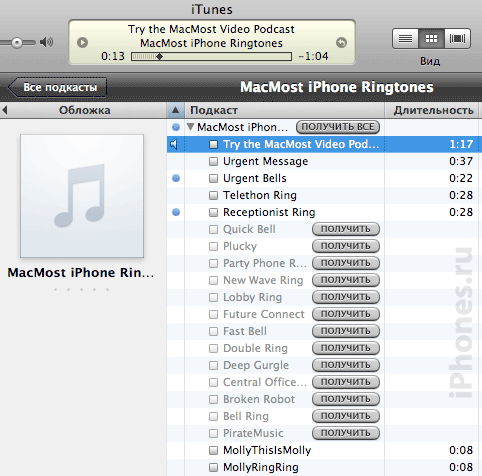Toggle the Urgent Message checkbox
482x476 pixels.
pos(213,162)
